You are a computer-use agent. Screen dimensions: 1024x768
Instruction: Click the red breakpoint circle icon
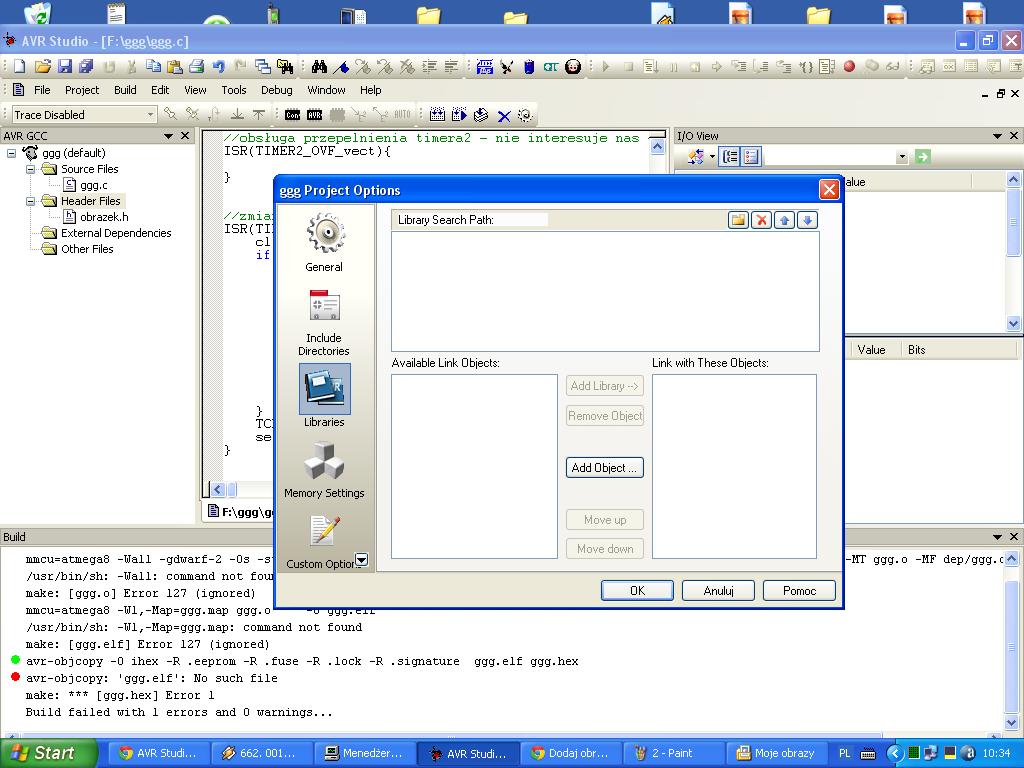(849, 66)
